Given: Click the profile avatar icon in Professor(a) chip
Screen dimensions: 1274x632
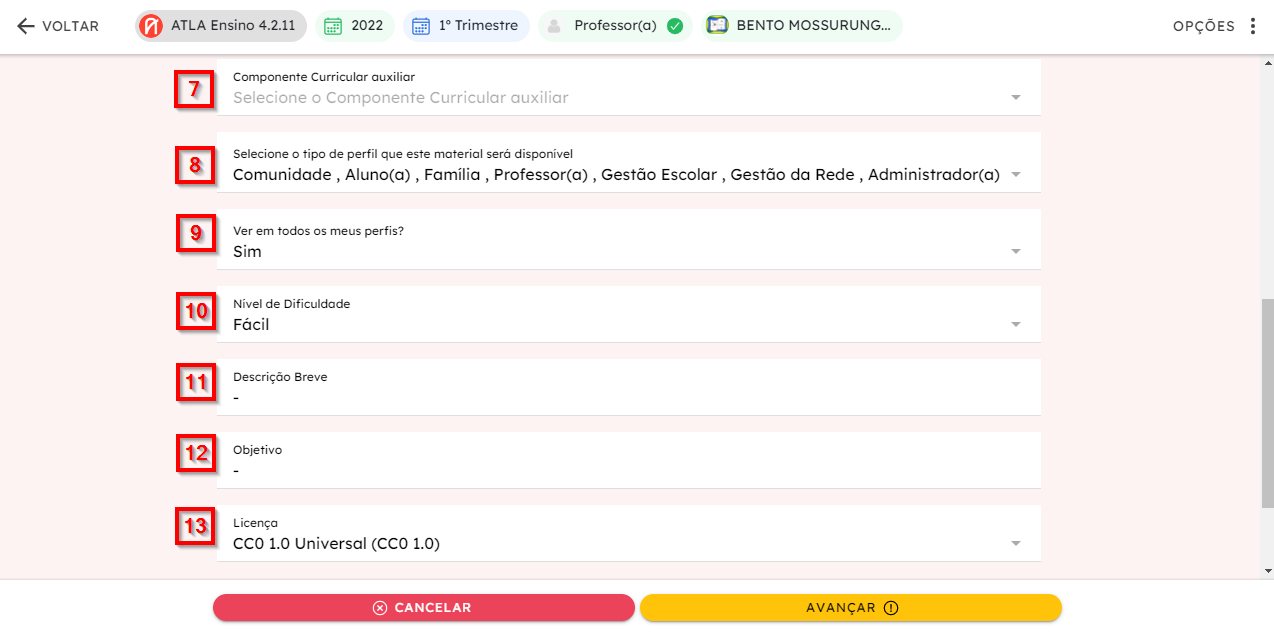Looking at the screenshot, I should pyautogui.click(x=556, y=26).
